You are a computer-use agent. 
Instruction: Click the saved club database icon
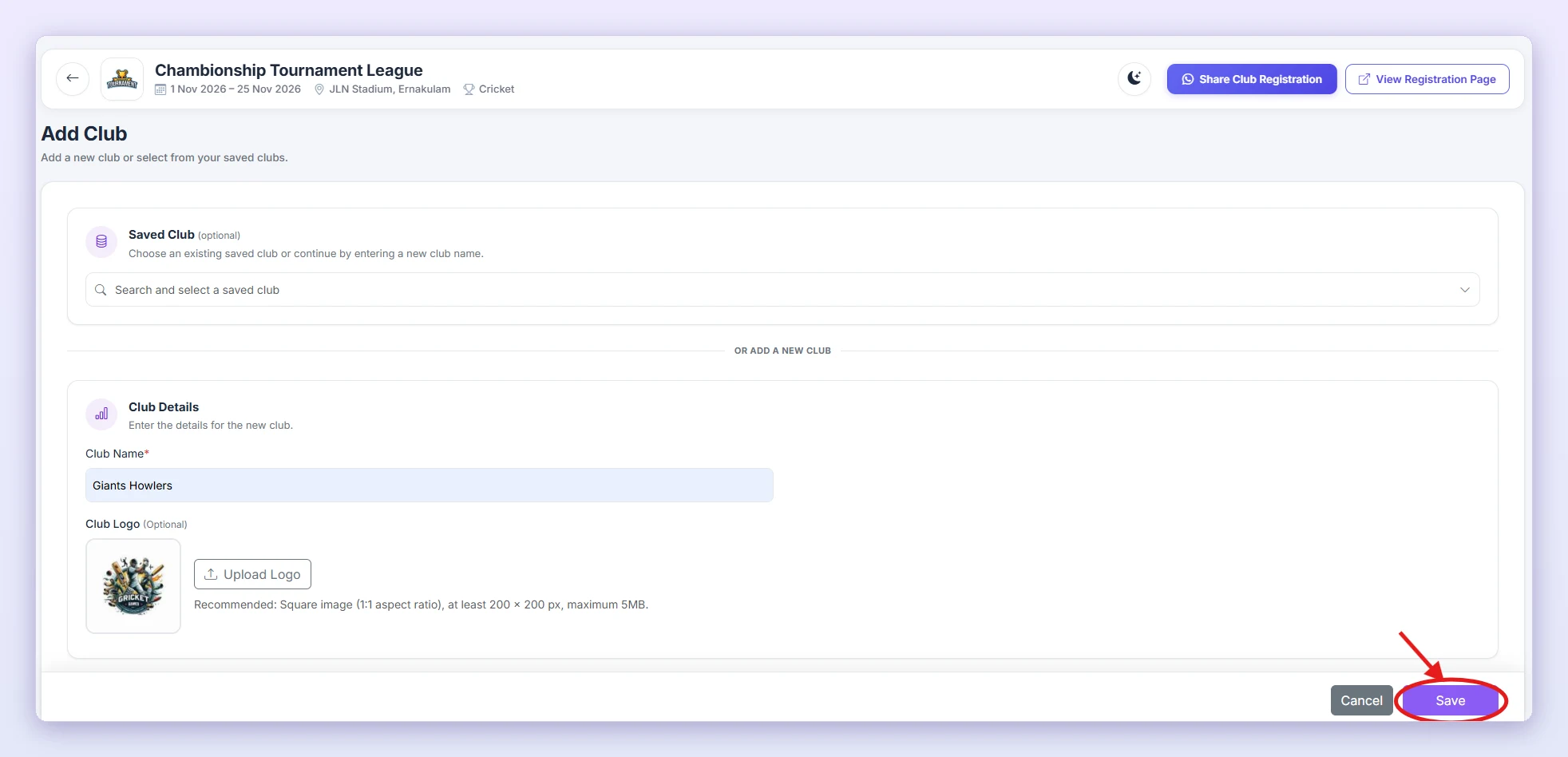(101, 241)
